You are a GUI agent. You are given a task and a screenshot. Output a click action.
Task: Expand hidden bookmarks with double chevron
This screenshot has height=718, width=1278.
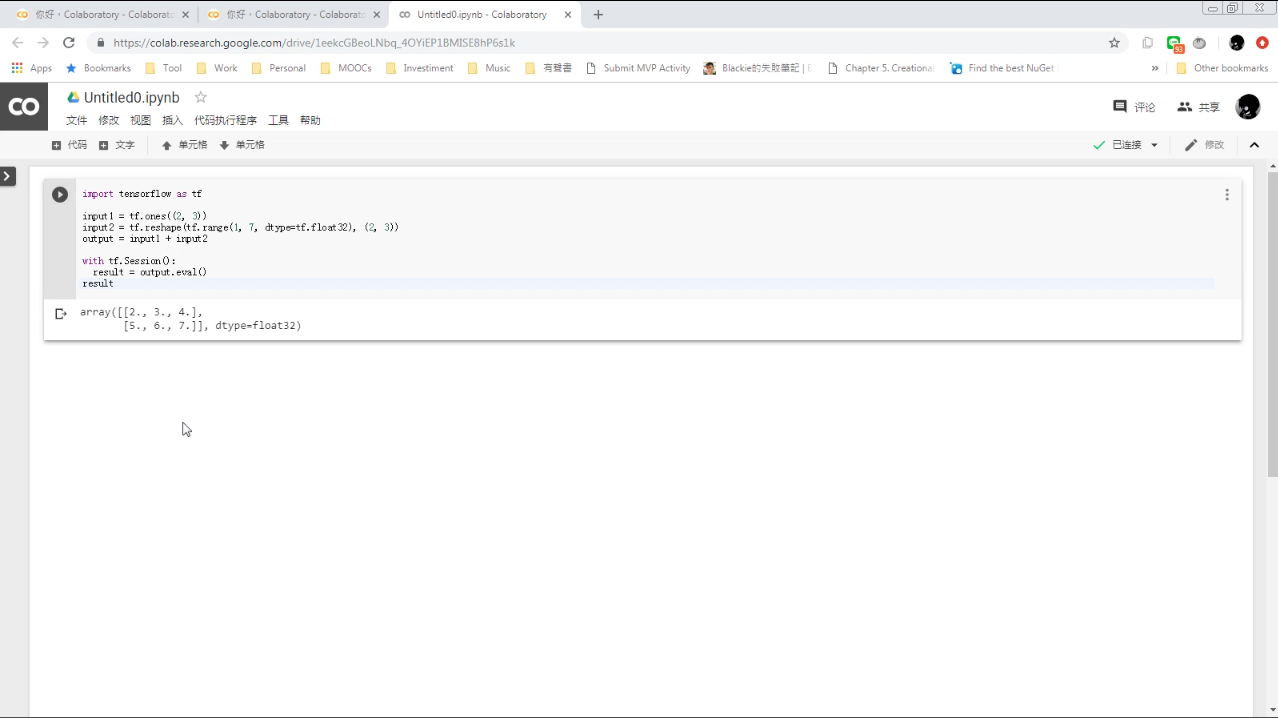tap(1155, 68)
